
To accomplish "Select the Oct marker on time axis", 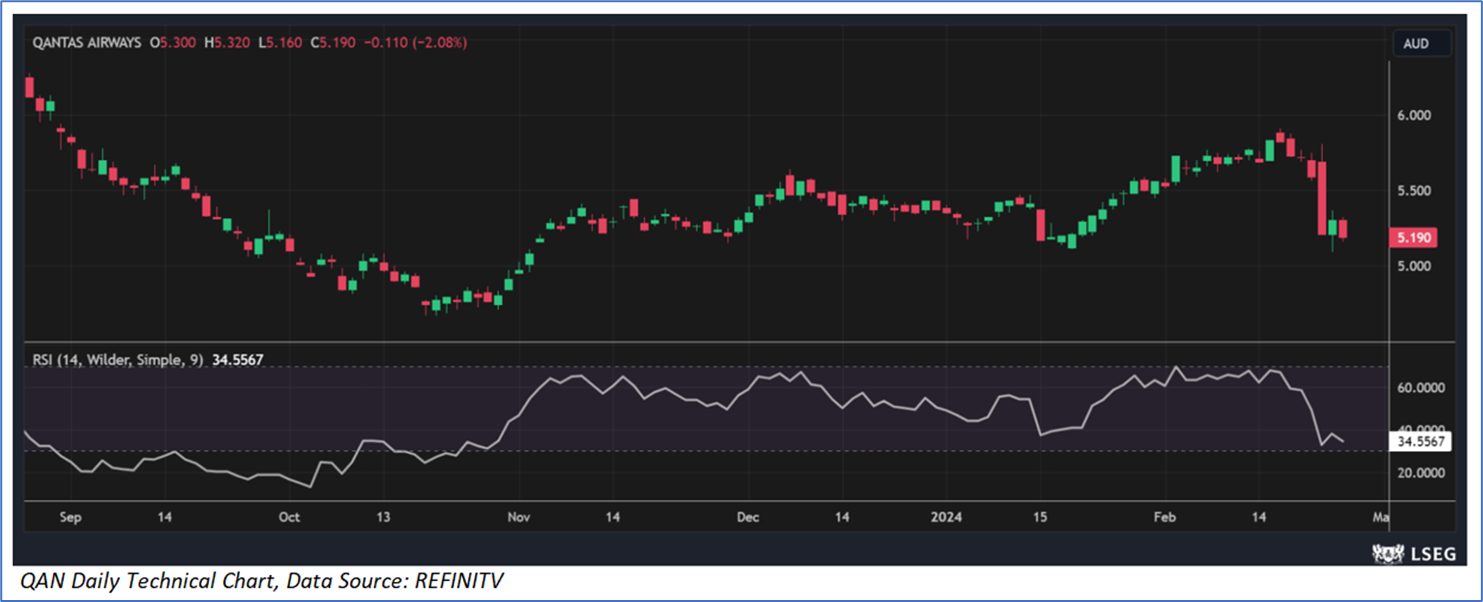I will tap(289, 517).
